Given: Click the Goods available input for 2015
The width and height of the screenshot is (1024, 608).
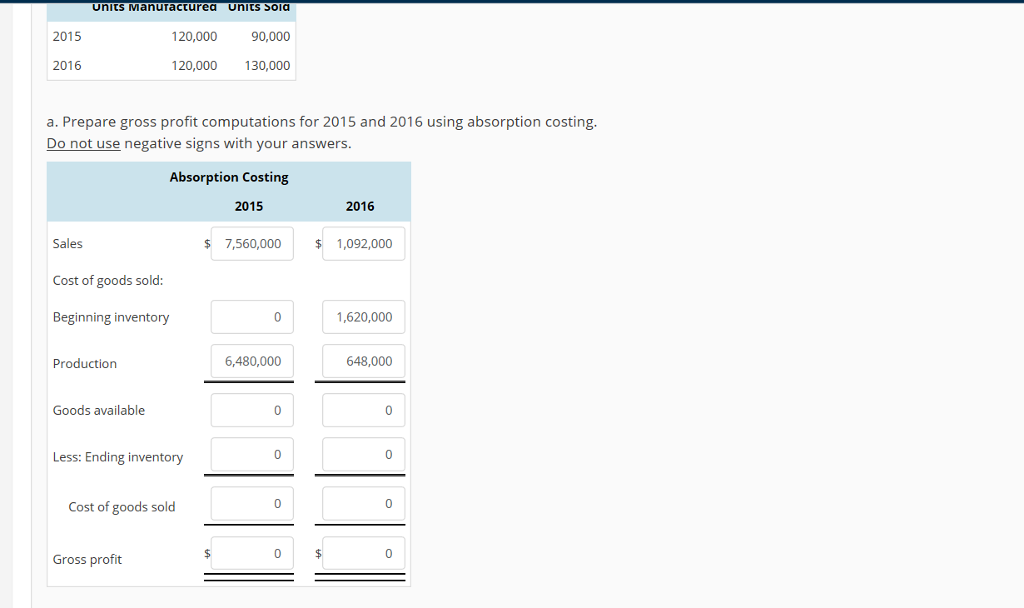Looking at the screenshot, I should (251, 409).
